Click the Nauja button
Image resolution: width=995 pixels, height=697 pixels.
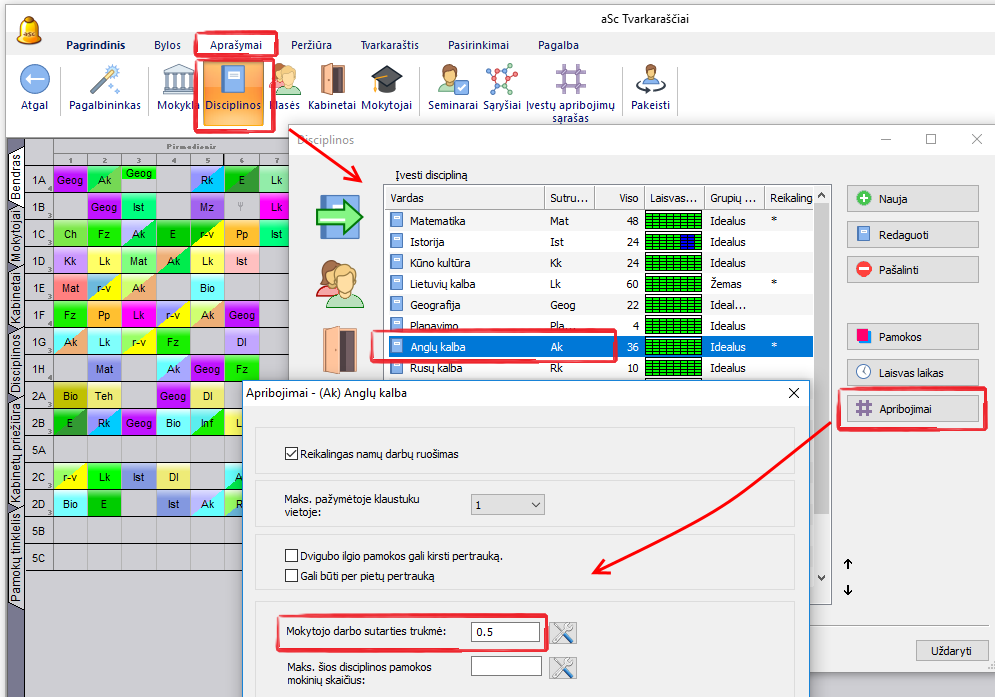(x=912, y=198)
